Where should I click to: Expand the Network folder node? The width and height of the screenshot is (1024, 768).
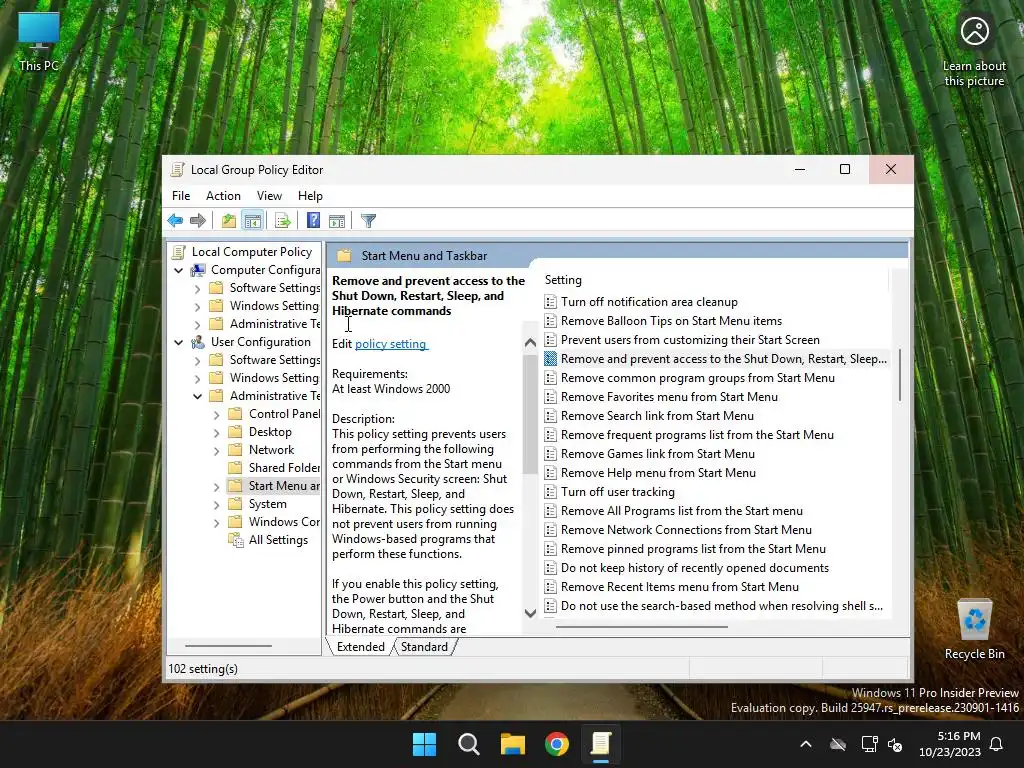pos(216,450)
